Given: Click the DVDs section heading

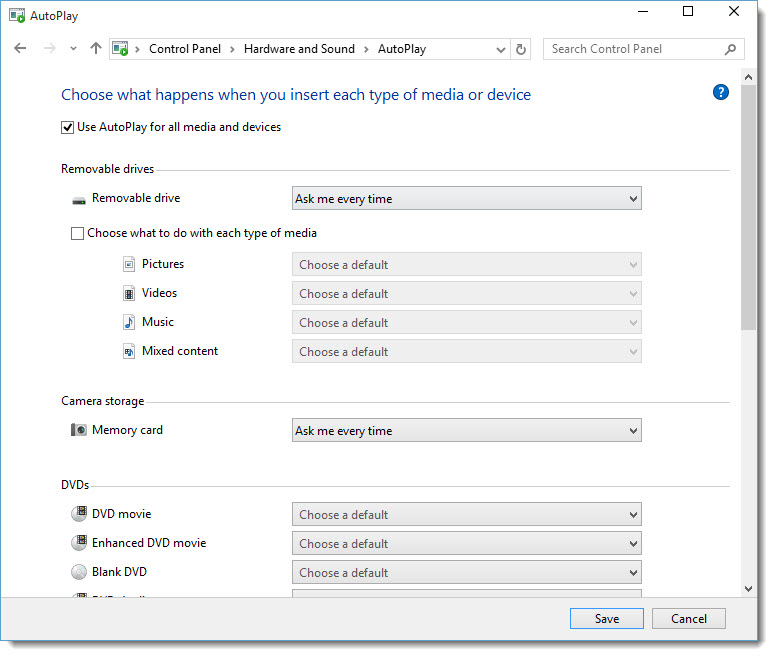Looking at the screenshot, I should 75,485.
